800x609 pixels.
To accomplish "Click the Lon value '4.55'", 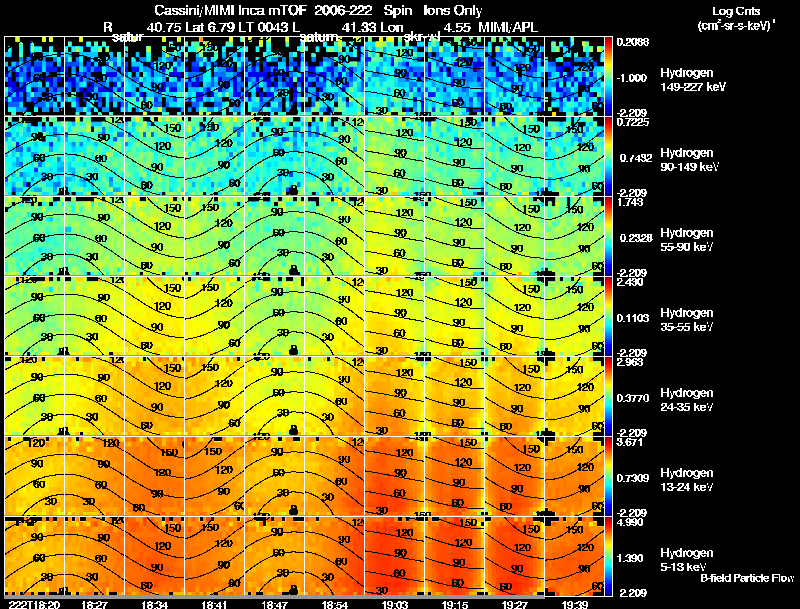I will pyautogui.click(x=457, y=27).
